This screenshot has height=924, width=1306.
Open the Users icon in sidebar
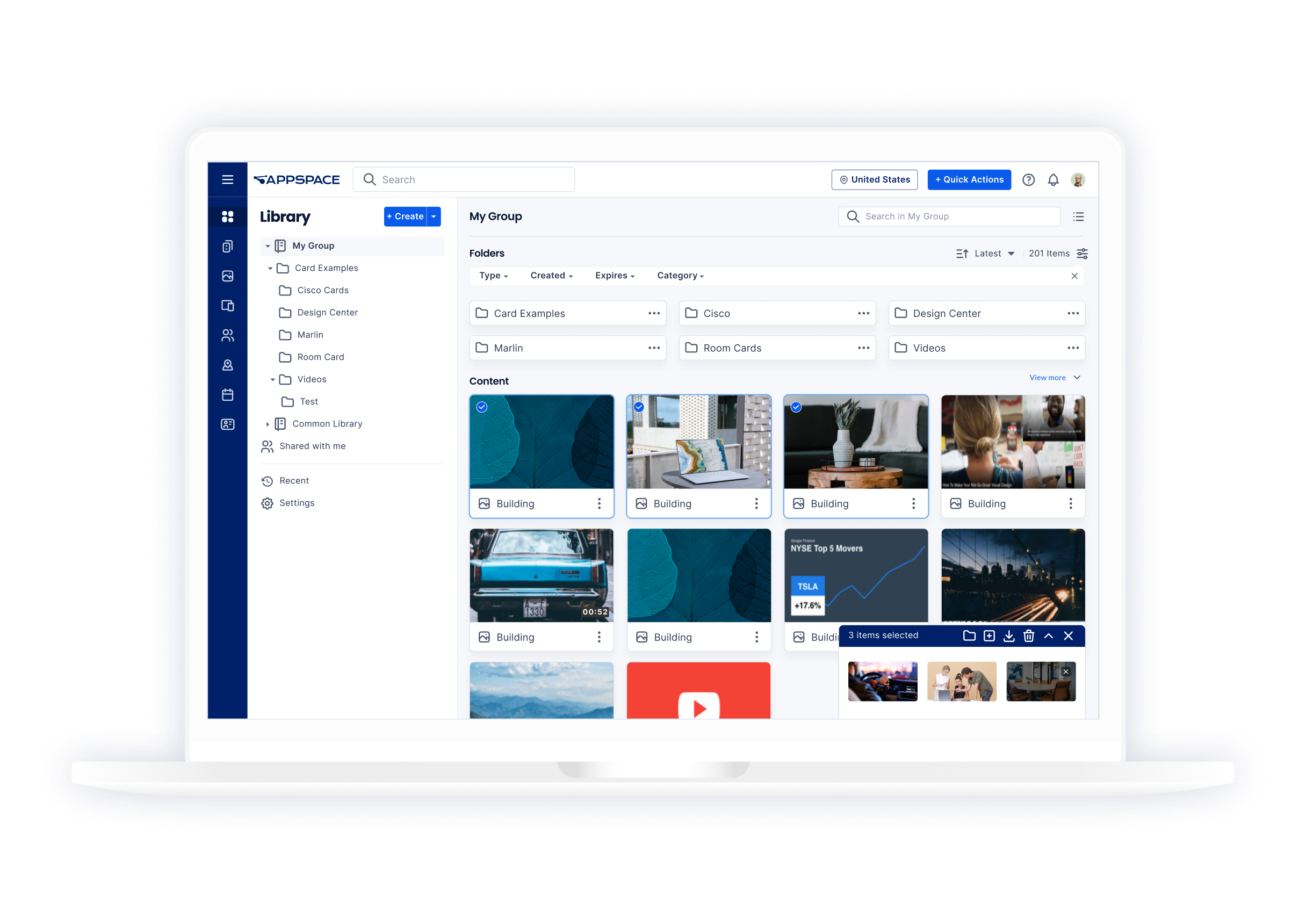point(228,335)
